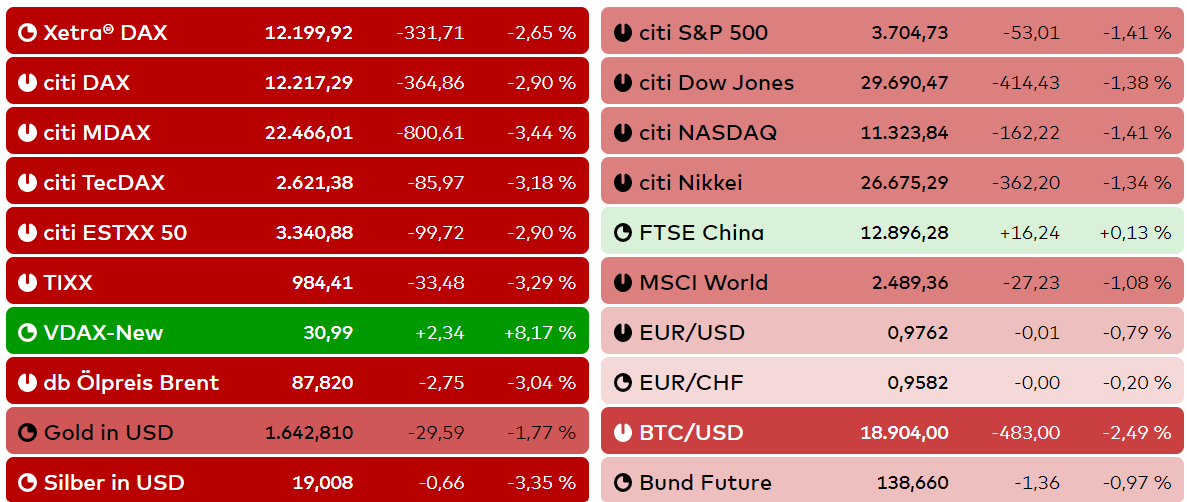Click the clock icon beside Xetra DAX
This screenshot has height=502, width=1187.
point(27,33)
